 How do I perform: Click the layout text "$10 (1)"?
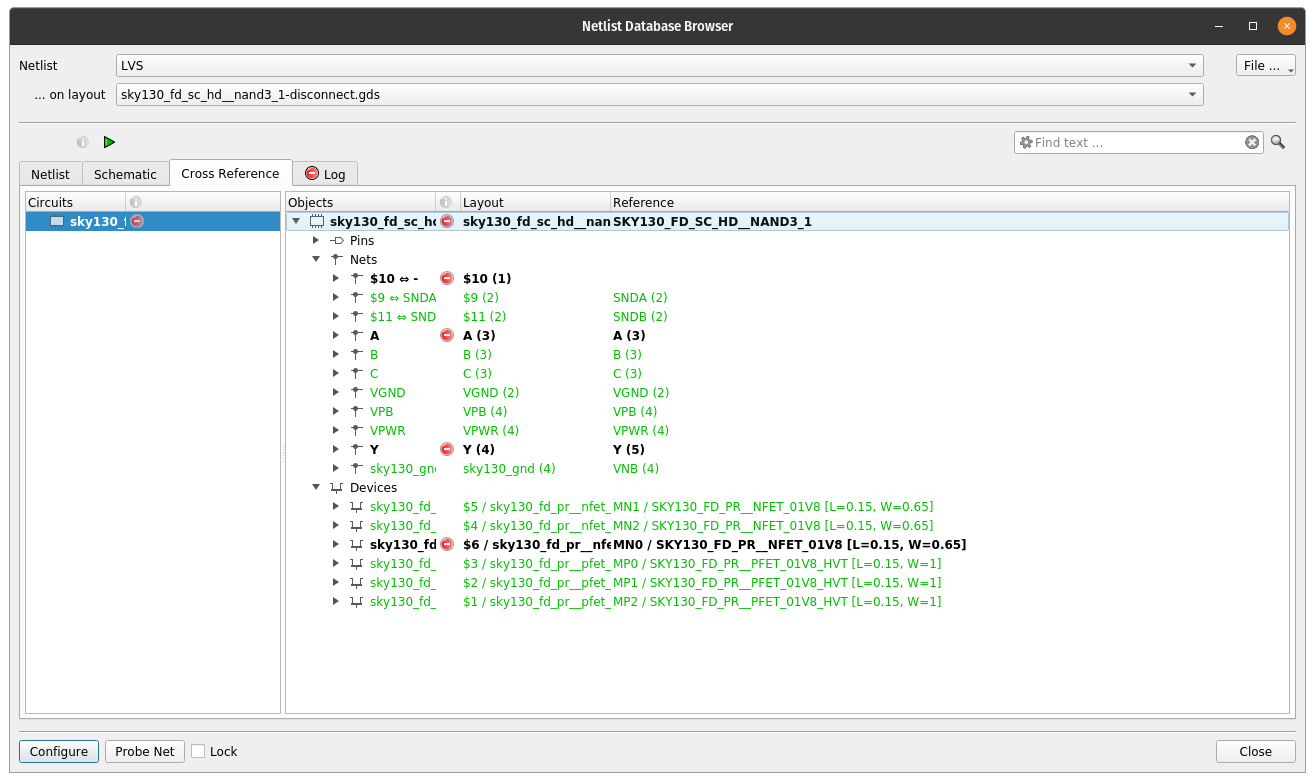487,278
